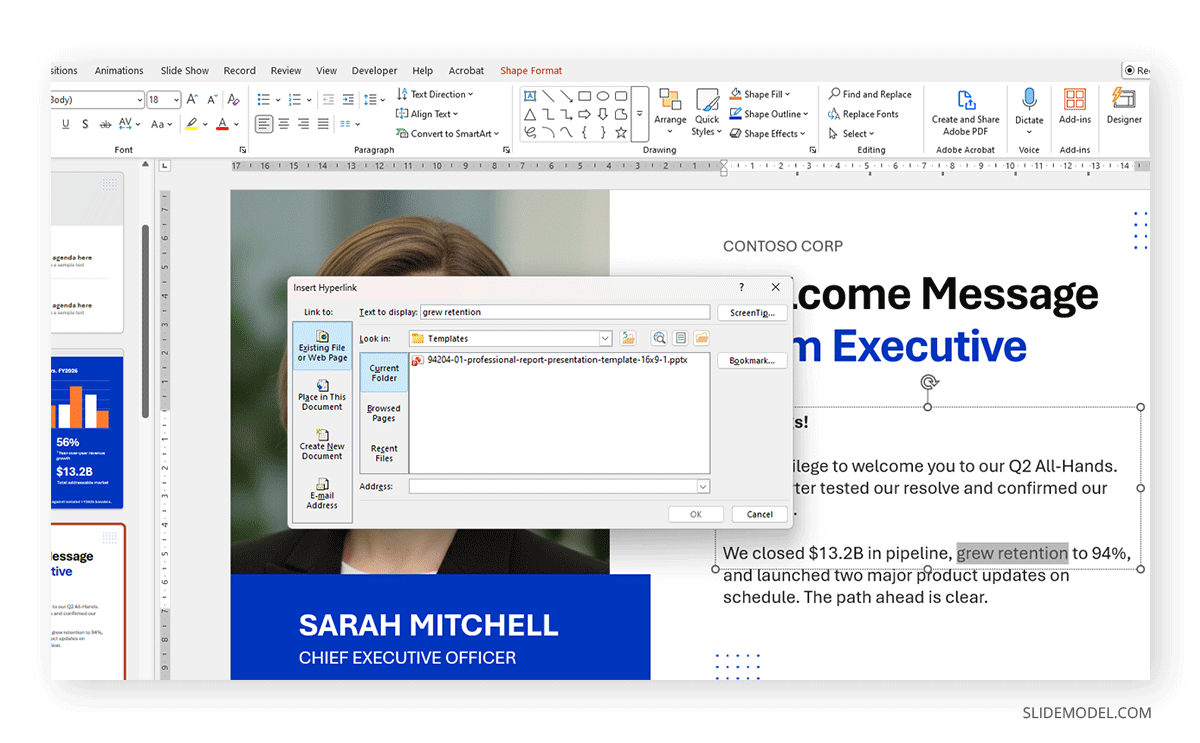
Task: Go up one folder in Look in
Action: tap(628, 338)
